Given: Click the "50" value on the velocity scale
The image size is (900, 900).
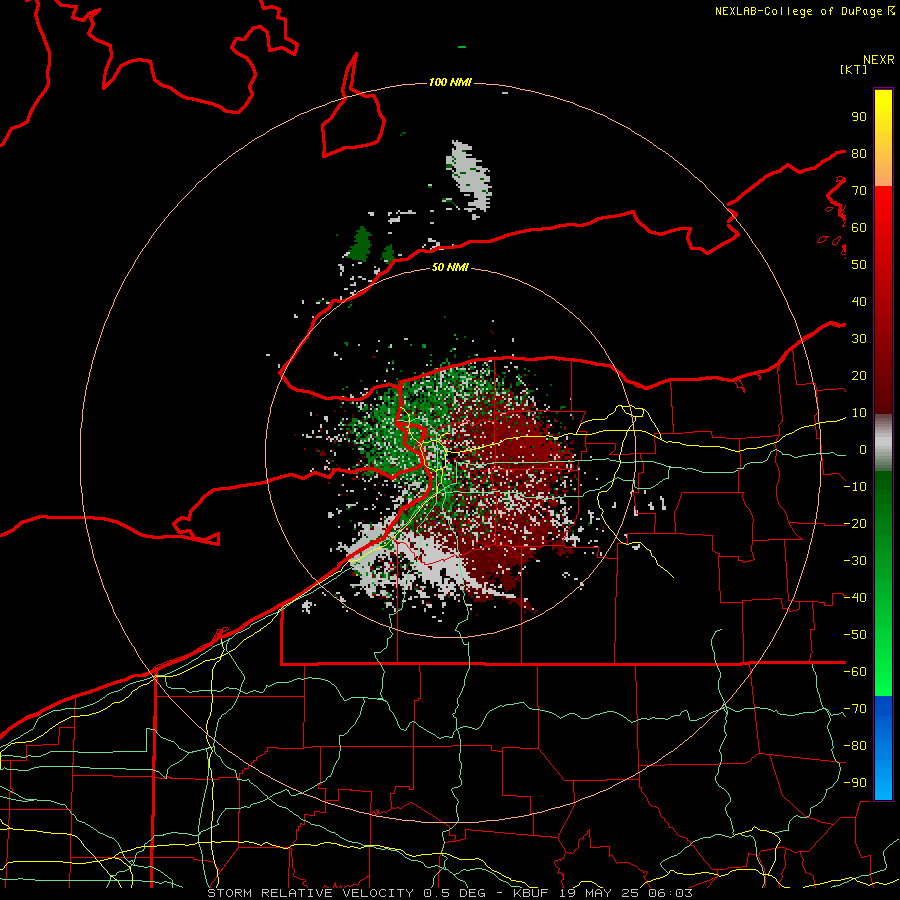Looking at the screenshot, I should click(859, 265).
